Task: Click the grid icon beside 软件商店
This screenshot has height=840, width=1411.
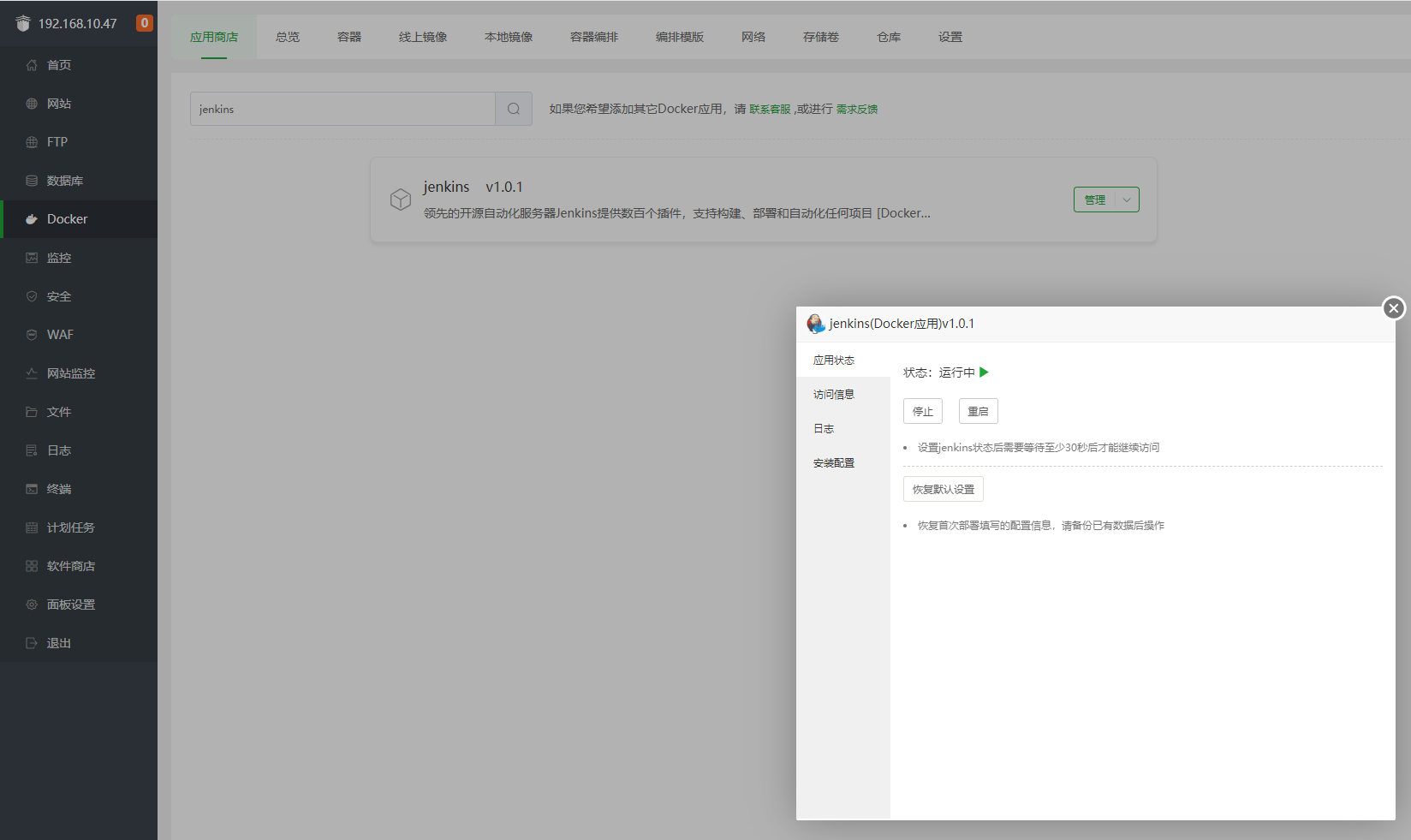Action: [x=32, y=566]
